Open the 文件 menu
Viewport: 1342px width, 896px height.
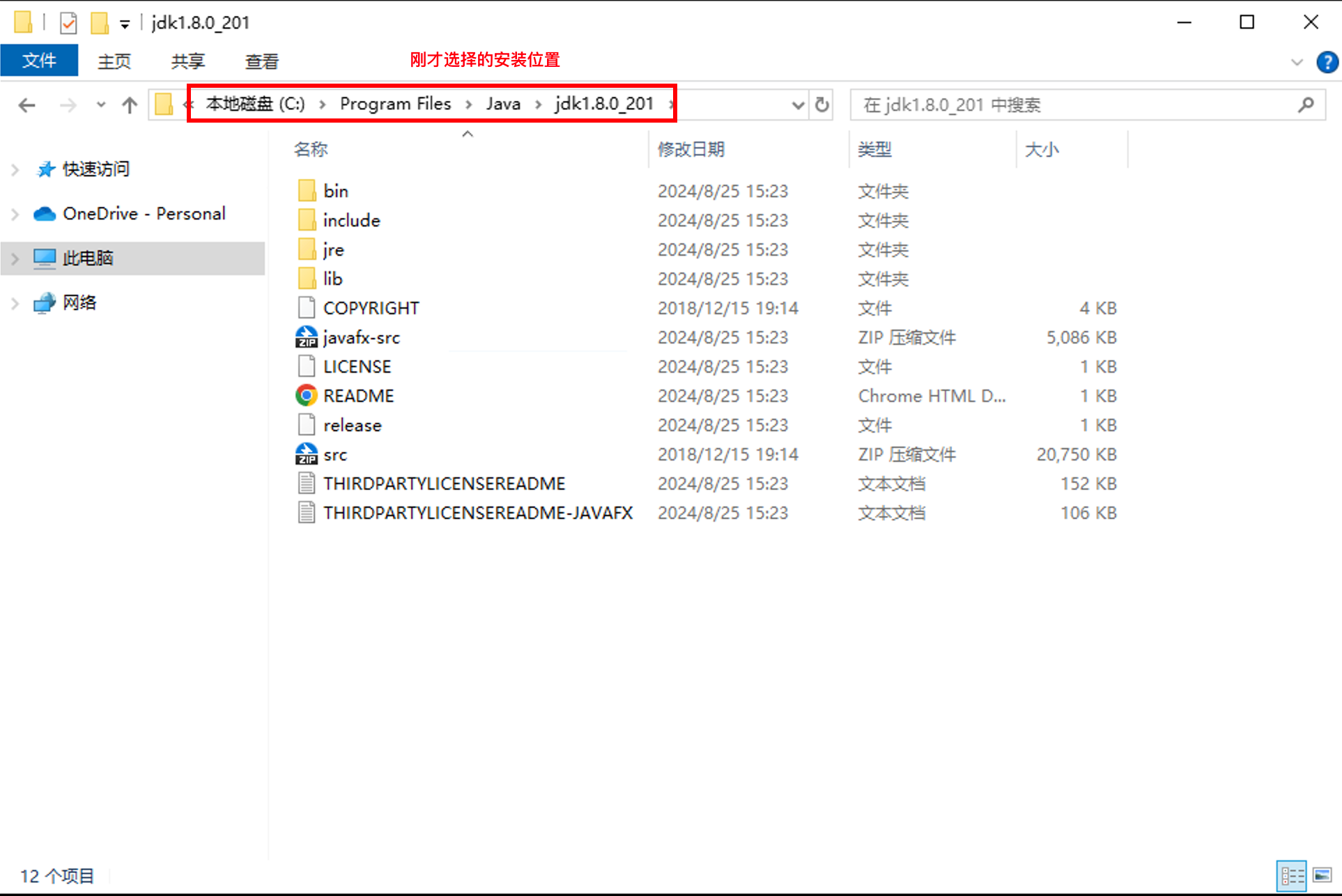39,61
